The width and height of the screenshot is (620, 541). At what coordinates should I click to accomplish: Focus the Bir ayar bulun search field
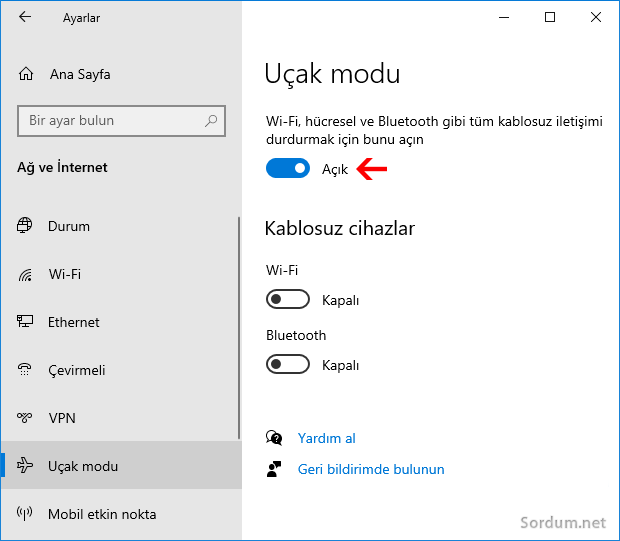(x=121, y=121)
